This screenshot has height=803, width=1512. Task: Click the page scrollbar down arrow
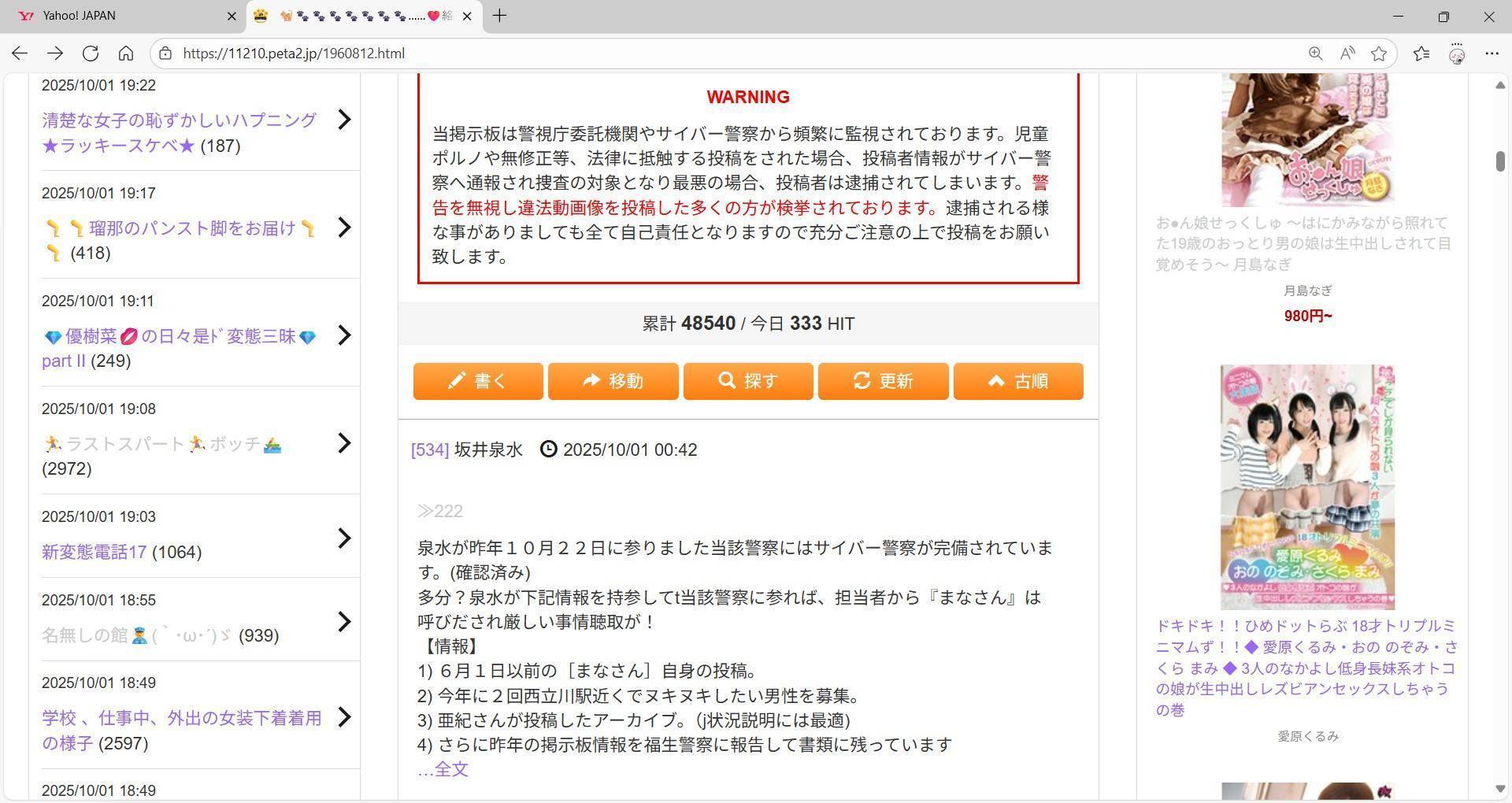point(1499,789)
